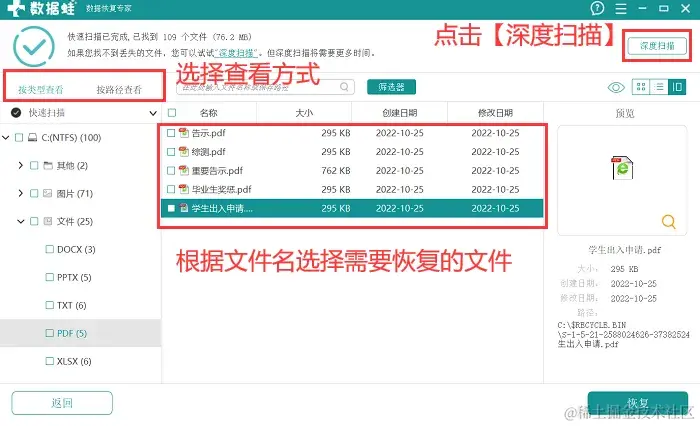This screenshot has height=426, width=700.
Task: Select the PDF (5) tree item
Action: click(71, 333)
